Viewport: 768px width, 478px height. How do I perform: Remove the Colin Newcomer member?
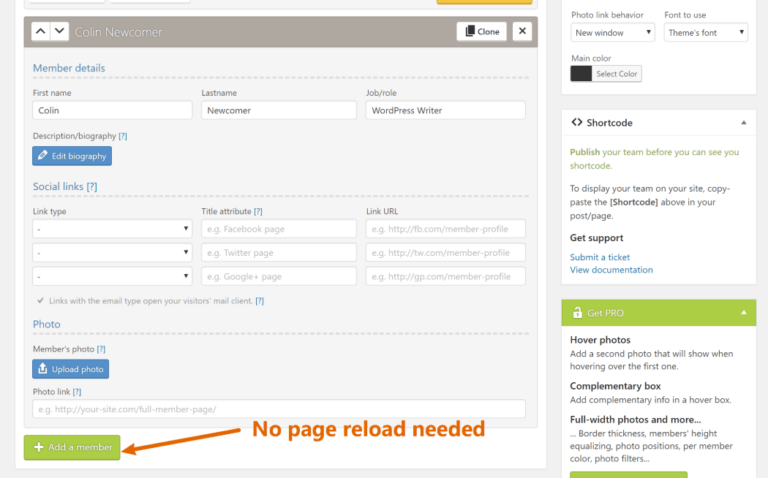click(x=522, y=32)
